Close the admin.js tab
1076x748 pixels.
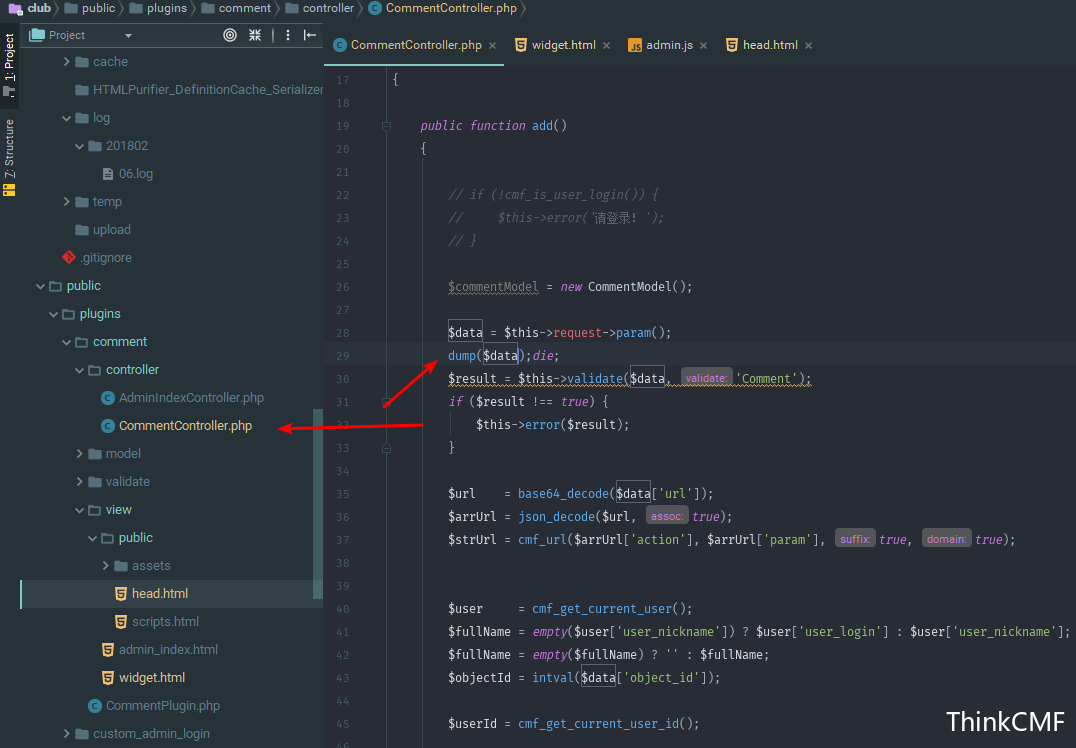coord(704,46)
